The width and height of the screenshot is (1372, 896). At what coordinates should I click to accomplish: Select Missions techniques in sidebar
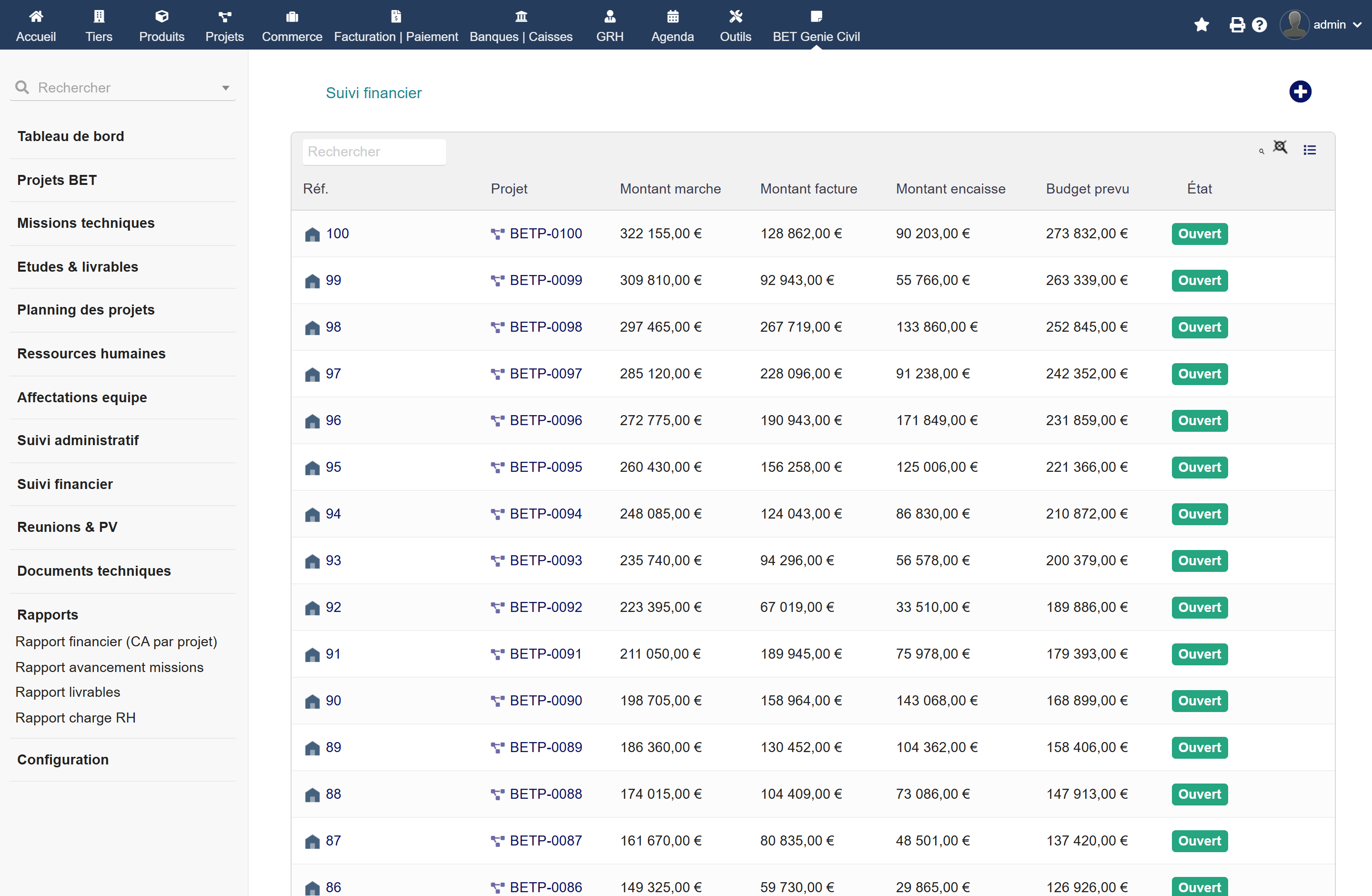coord(86,223)
